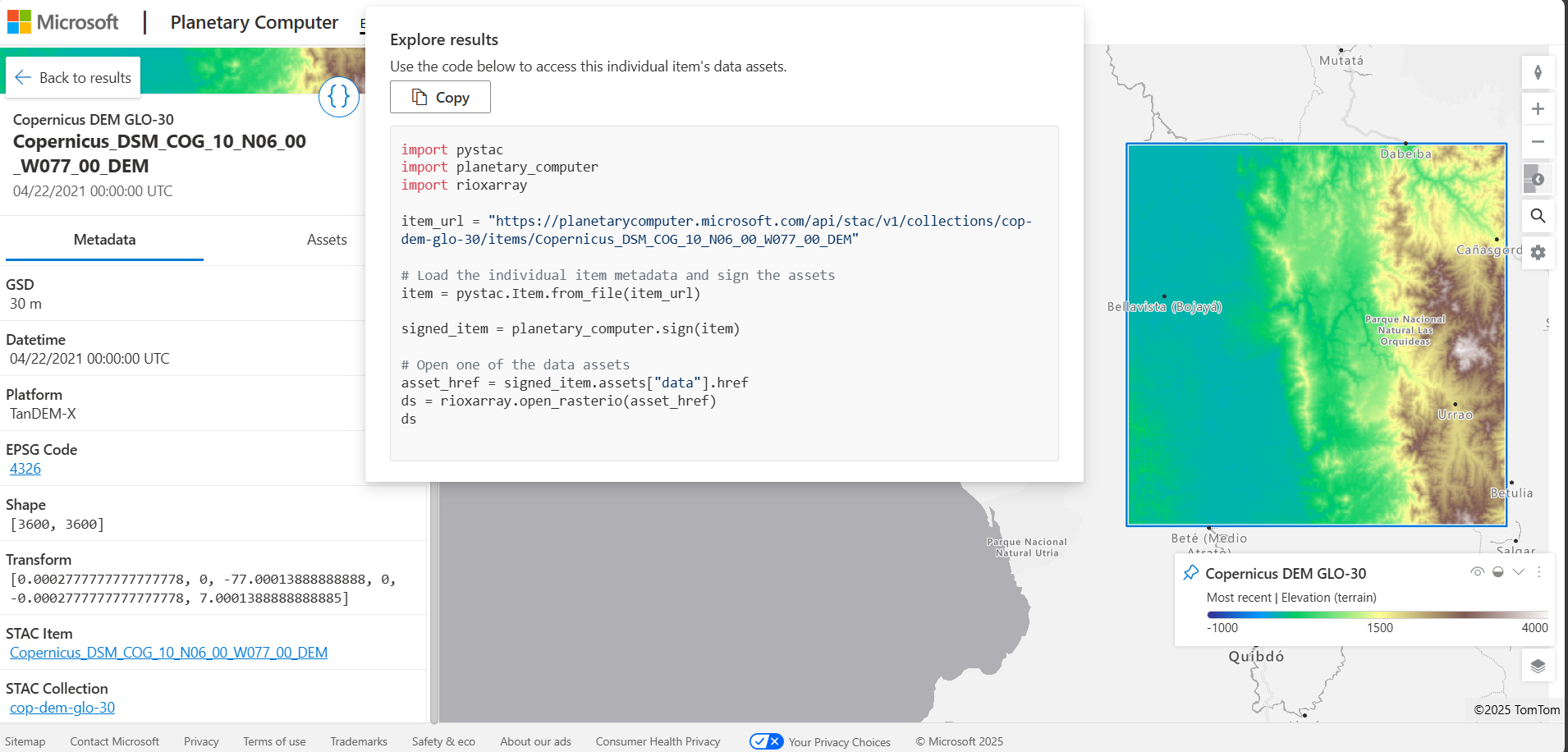Open legend more options menu

click(x=1539, y=572)
